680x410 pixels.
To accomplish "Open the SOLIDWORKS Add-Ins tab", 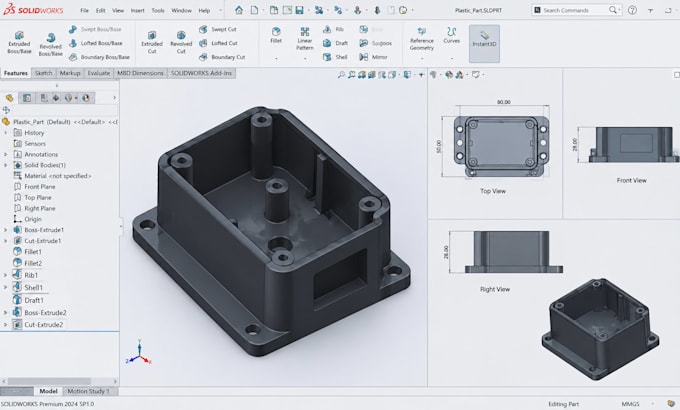I will click(x=201, y=73).
